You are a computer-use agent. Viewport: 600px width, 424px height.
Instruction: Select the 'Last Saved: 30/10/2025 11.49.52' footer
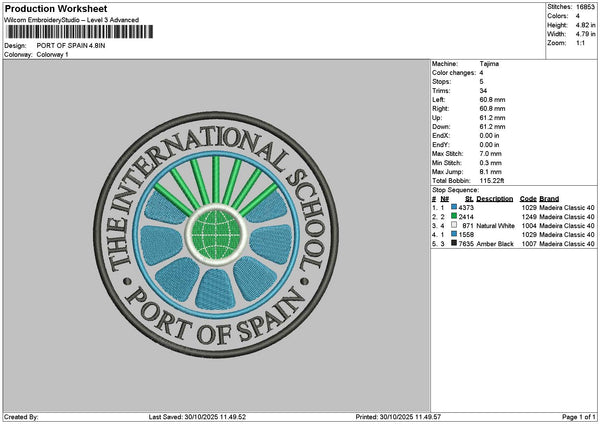(197, 417)
